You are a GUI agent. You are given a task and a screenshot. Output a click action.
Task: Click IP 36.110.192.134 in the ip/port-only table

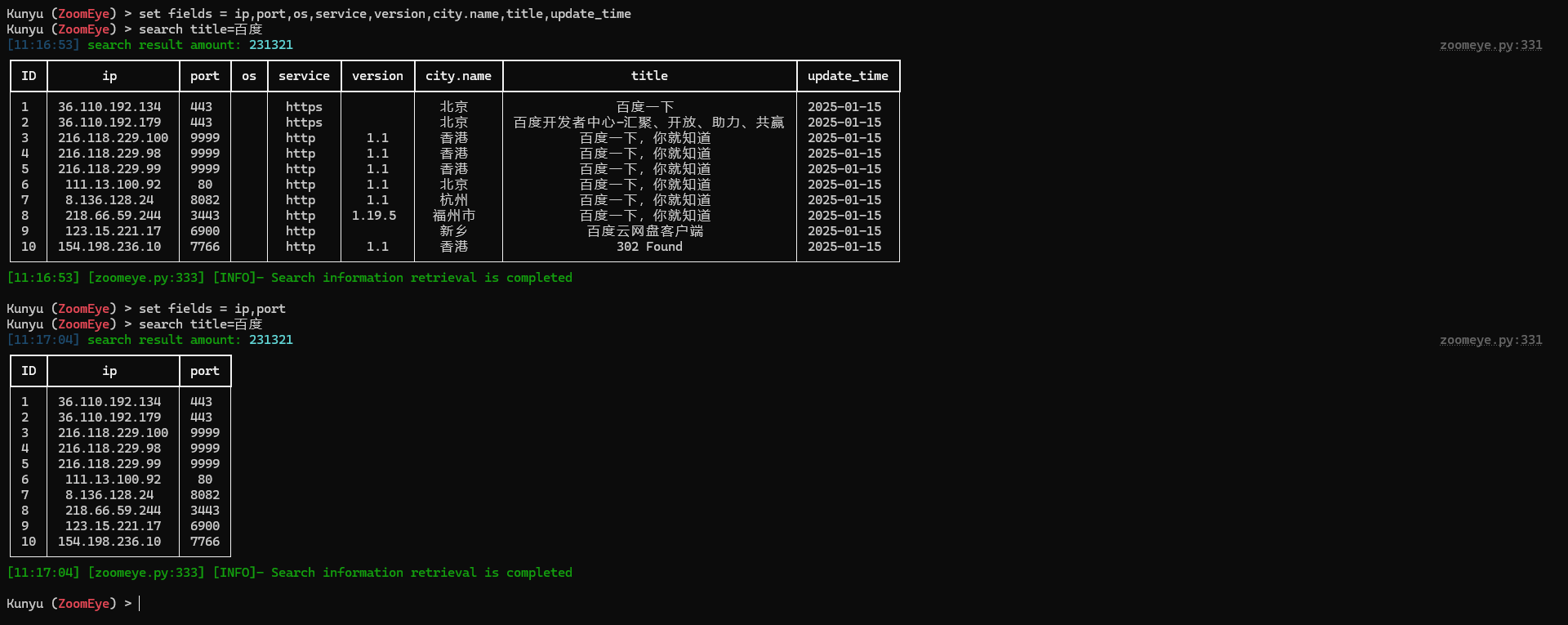pyautogui.click(x=109, y=402)
